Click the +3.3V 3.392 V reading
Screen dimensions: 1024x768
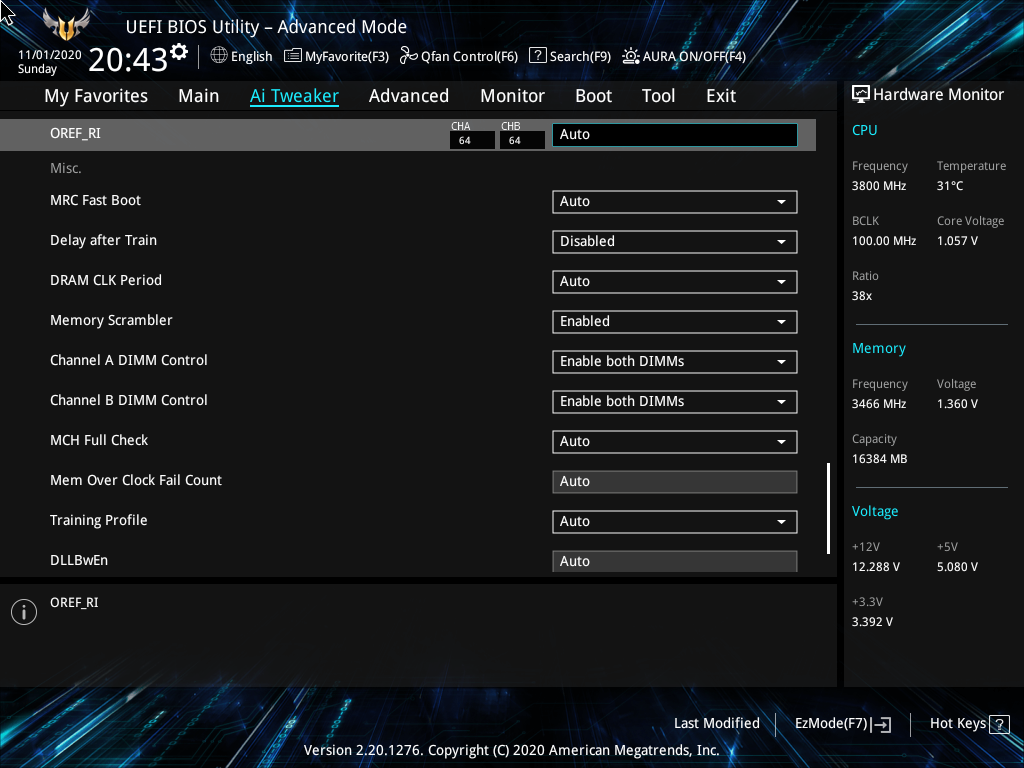coord(872,622)
